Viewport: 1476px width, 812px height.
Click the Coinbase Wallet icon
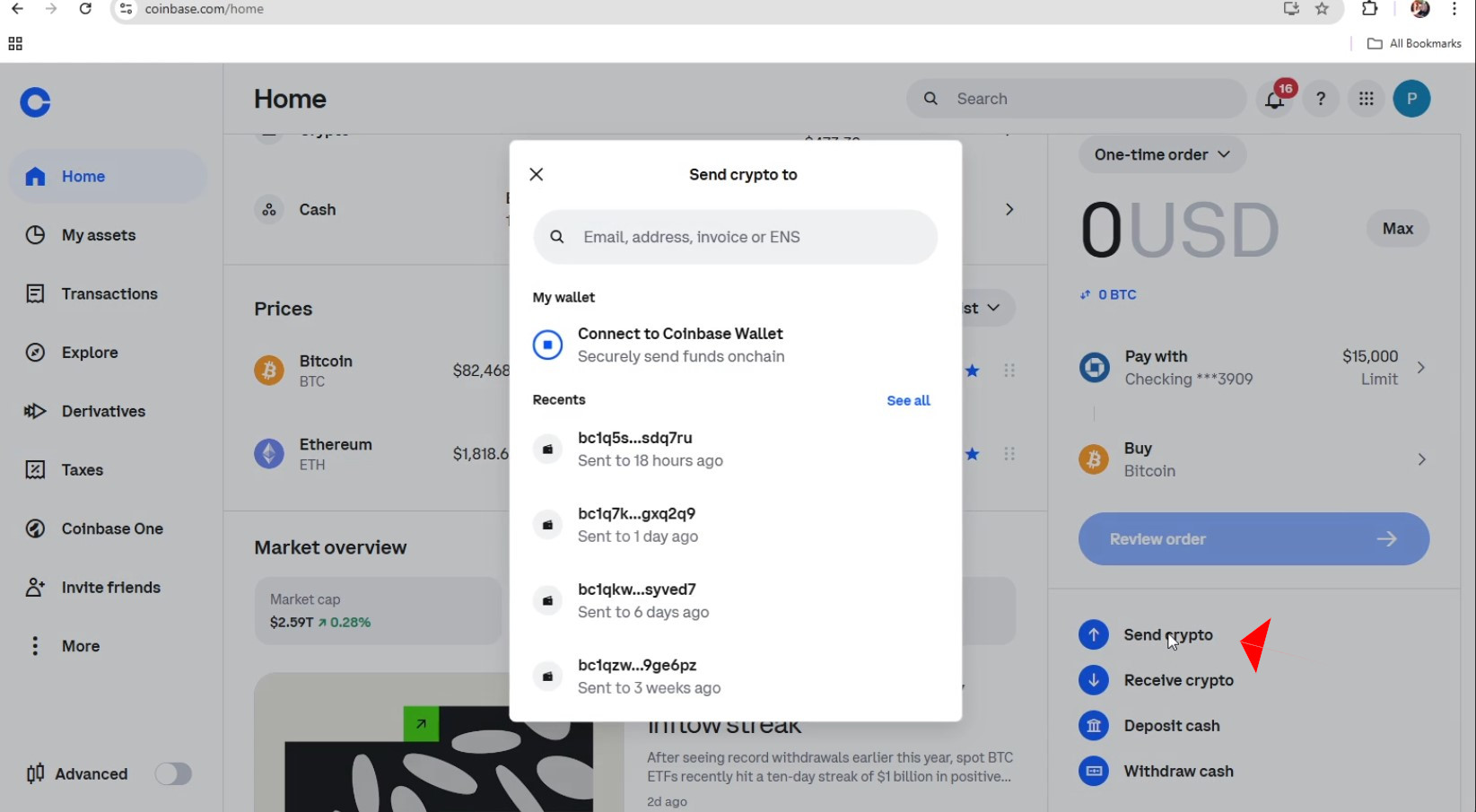[547, 345]
